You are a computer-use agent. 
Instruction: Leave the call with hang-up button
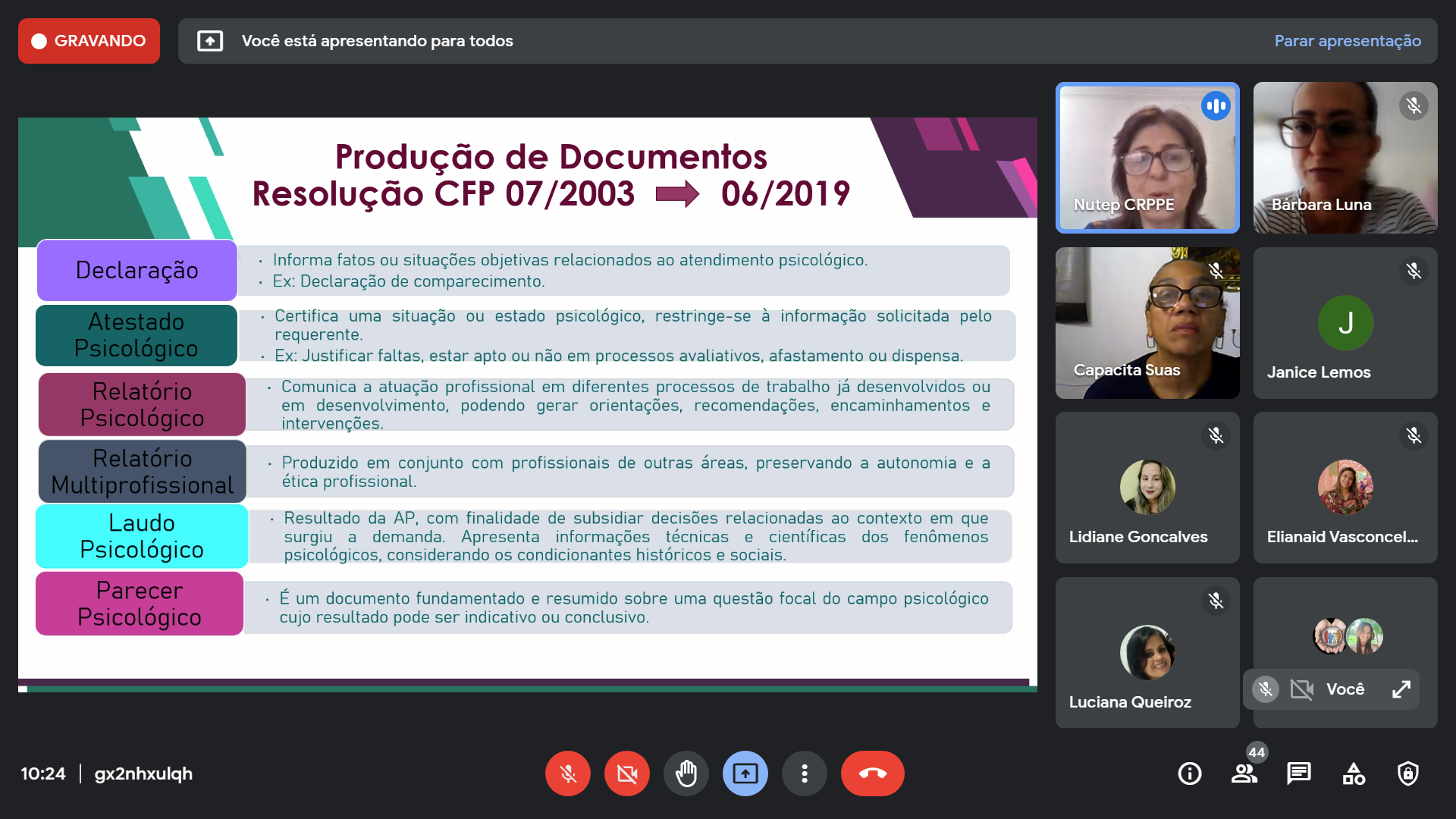[x=872, y=773]
